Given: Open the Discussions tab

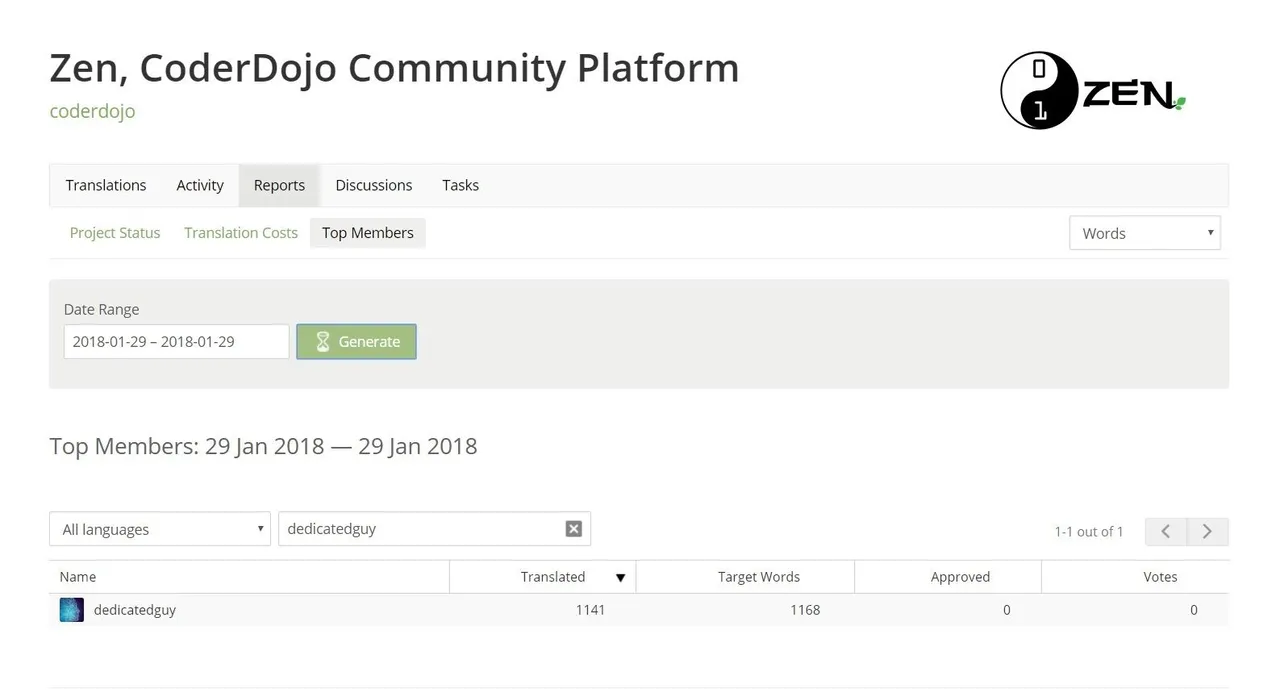Looking at the screenshot, I should (374, 185).
